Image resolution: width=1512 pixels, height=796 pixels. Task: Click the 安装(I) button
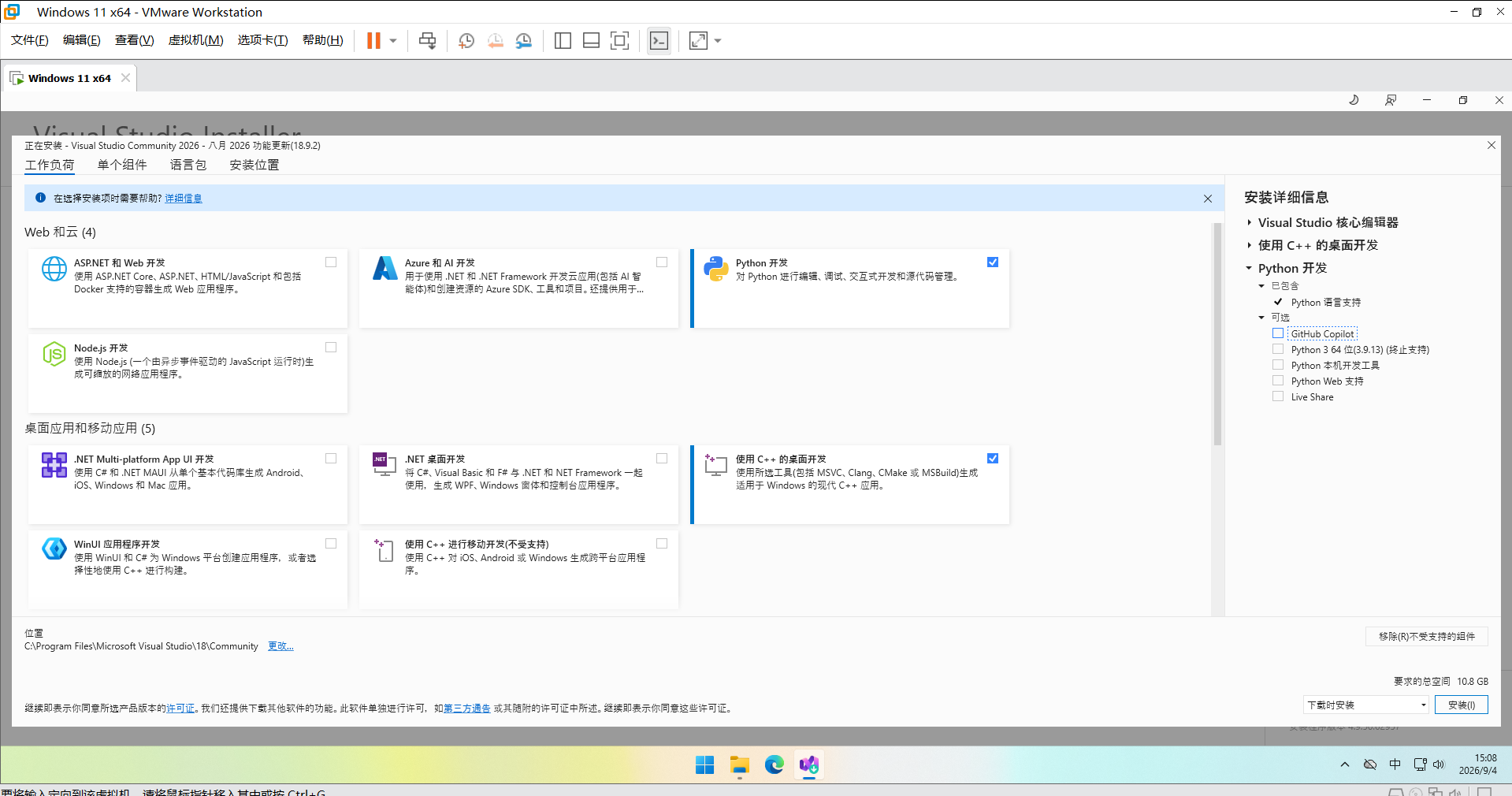coord(1462,705)
